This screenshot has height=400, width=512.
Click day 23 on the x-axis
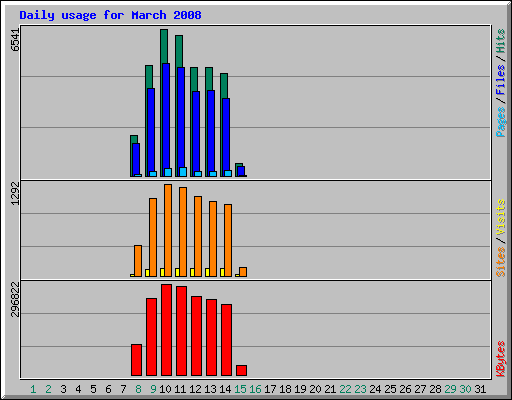point(360,389)
